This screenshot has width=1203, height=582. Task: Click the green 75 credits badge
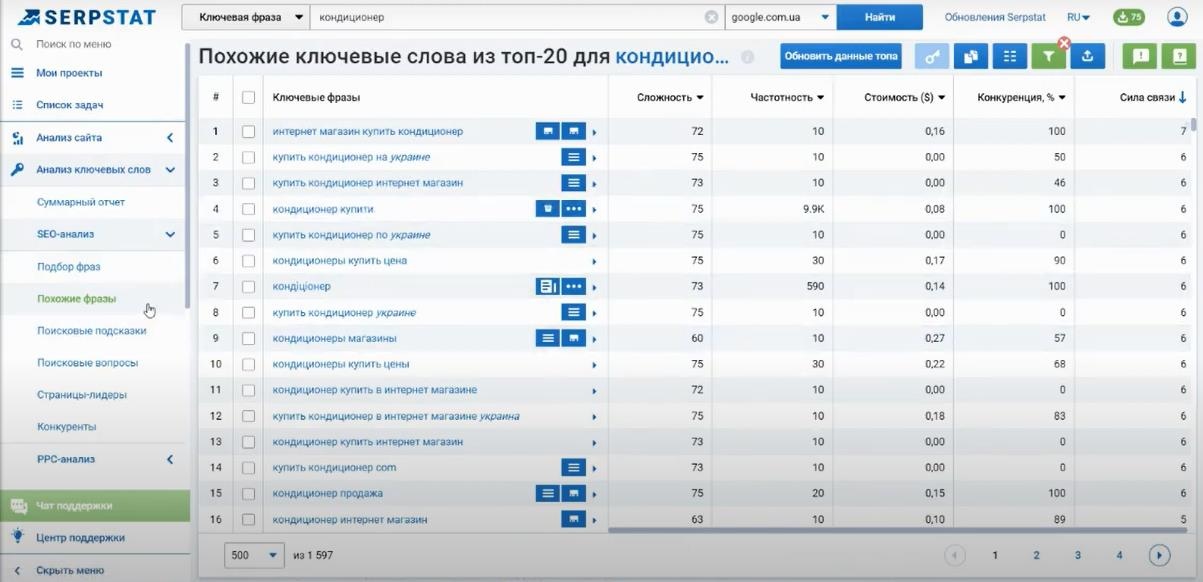1128,17
